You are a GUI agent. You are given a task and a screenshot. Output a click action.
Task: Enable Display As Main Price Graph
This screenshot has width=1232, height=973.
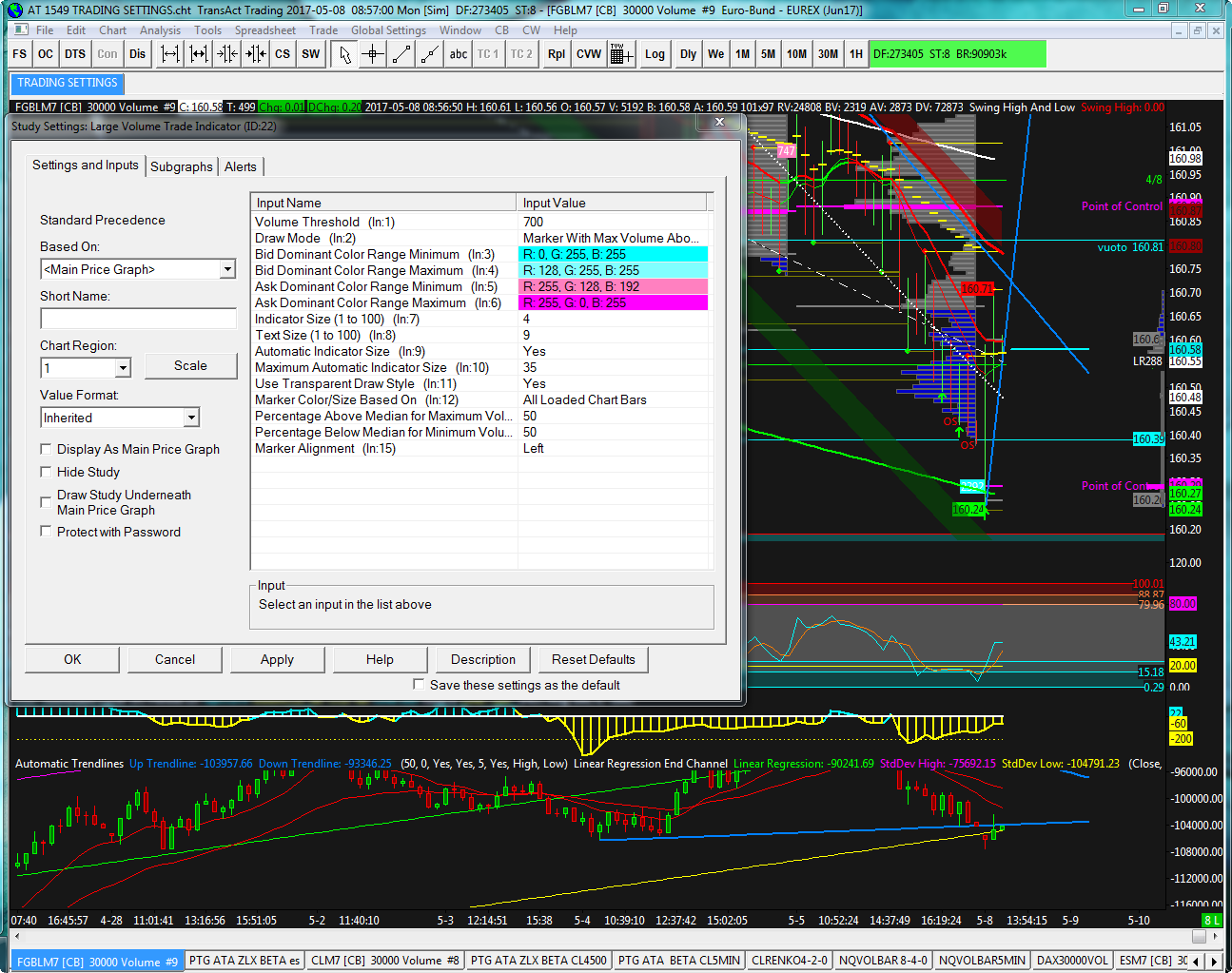click(46, 449)
